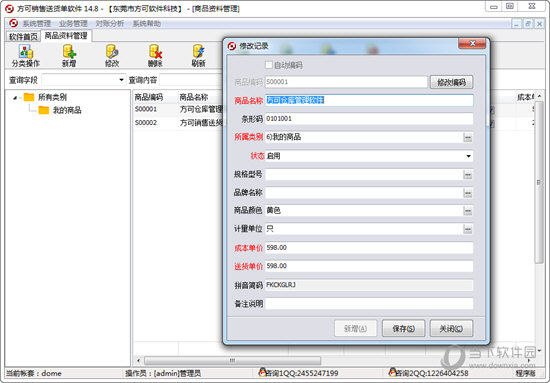Open the 对账分析 menu
This screenshot has height=383, width=550.
point(110,23)
